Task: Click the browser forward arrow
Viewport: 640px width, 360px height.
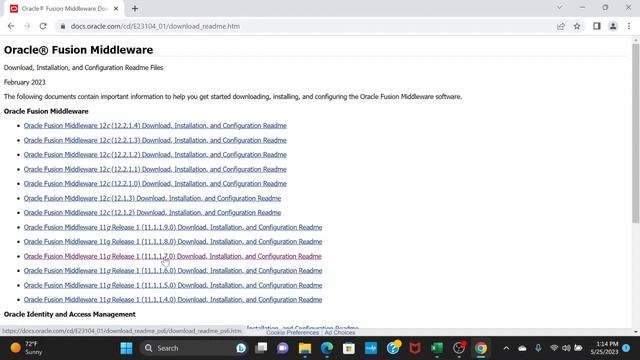Action: [27, 26]
